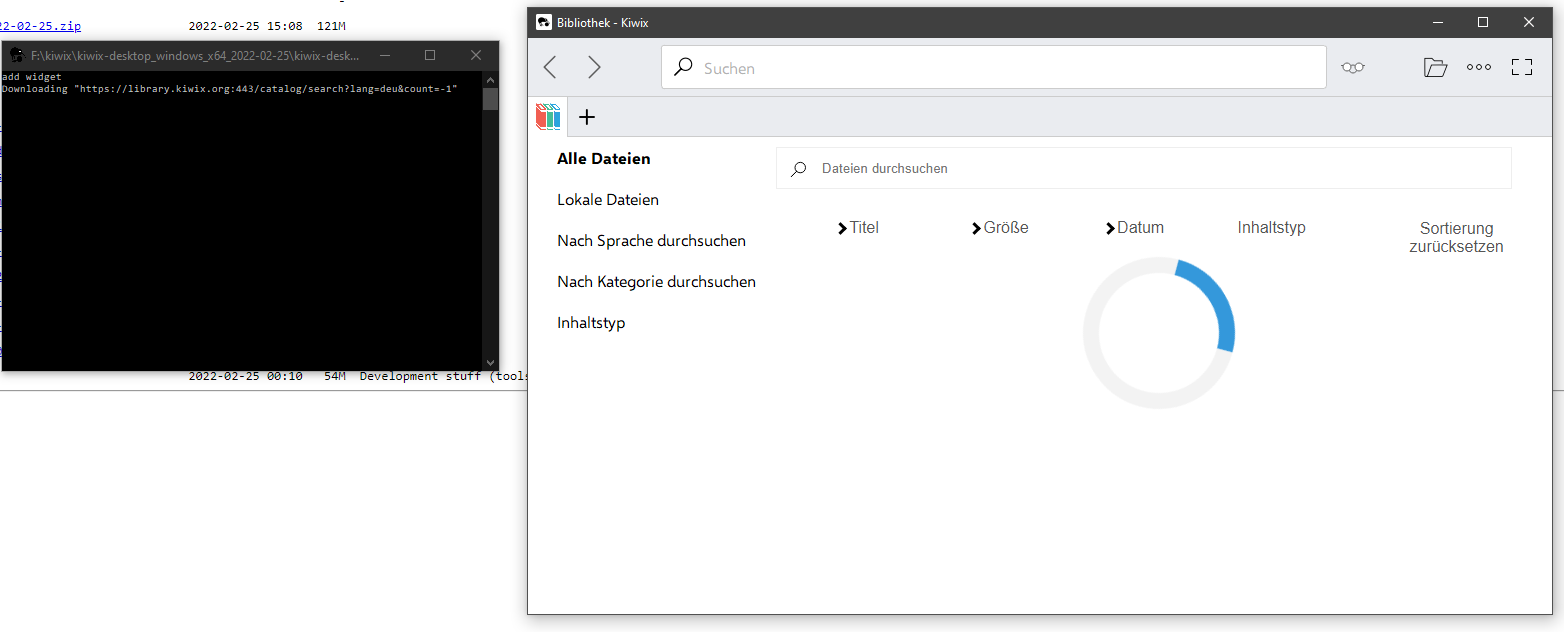Open a new tab with plus button

(x=586, y=116)
